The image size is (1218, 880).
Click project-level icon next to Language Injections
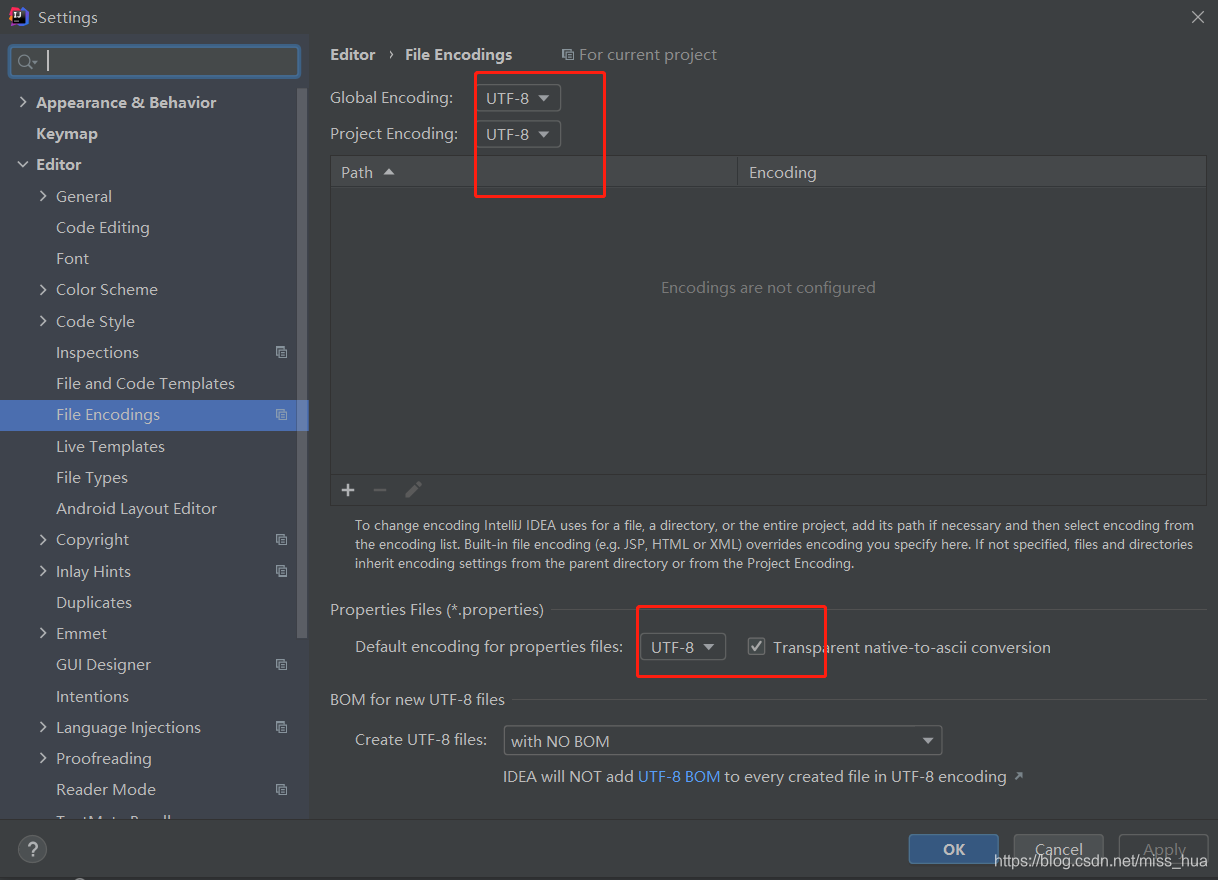pos(281,727)
